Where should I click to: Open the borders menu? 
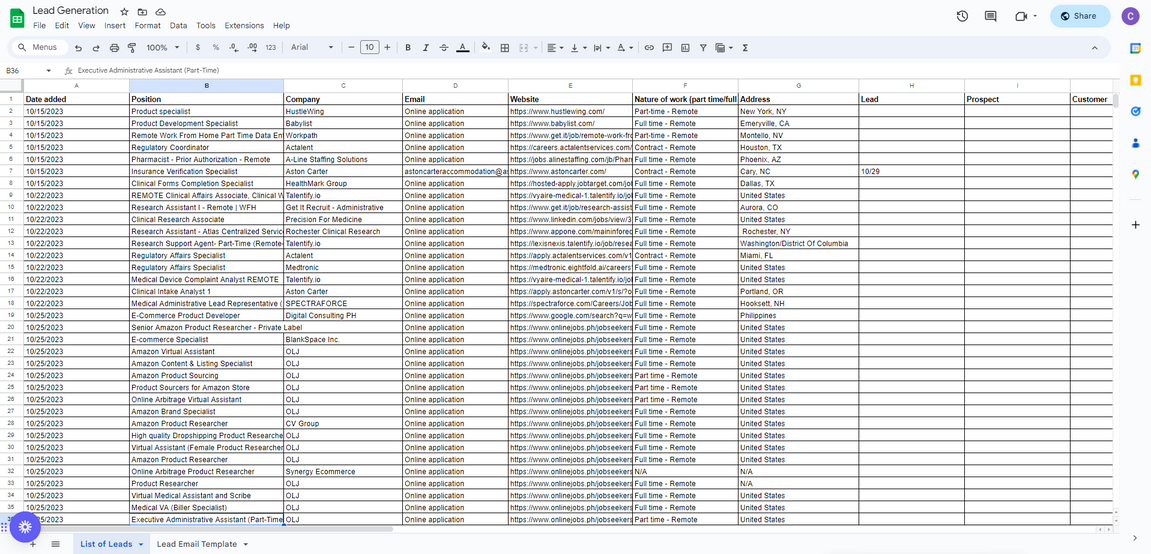pos(505,48)
